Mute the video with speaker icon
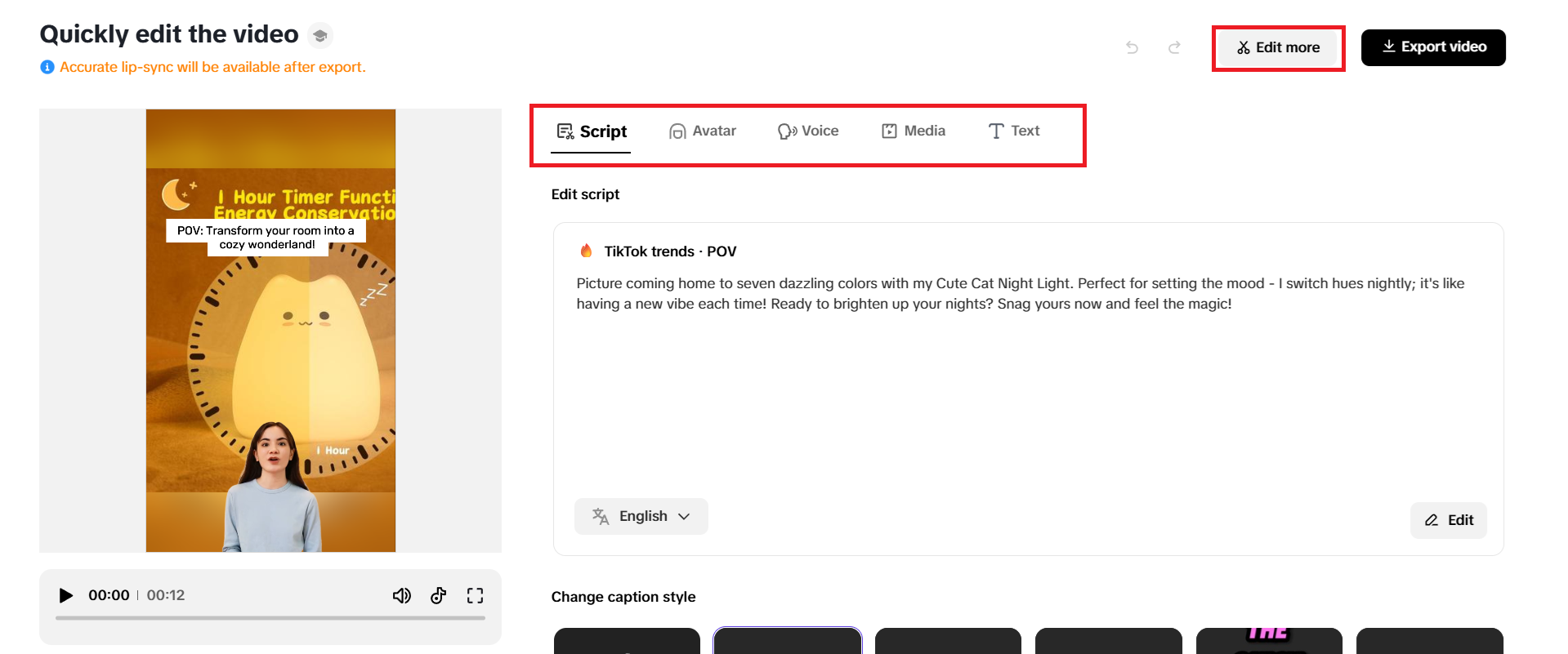The image size is (1568, 654). tap(401, 595)
